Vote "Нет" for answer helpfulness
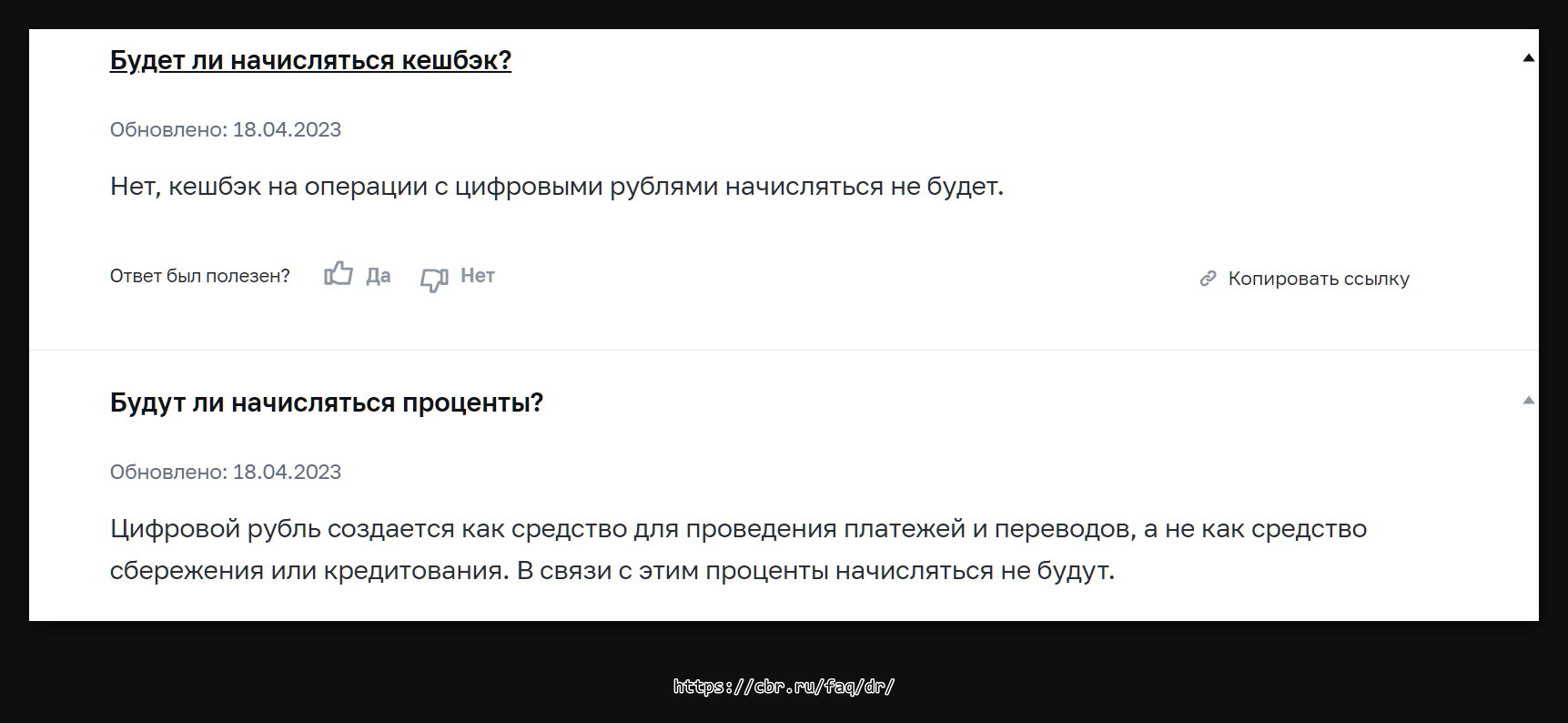Image resolution: width=1568 pixels, height=723 pixels. [477, 276]
